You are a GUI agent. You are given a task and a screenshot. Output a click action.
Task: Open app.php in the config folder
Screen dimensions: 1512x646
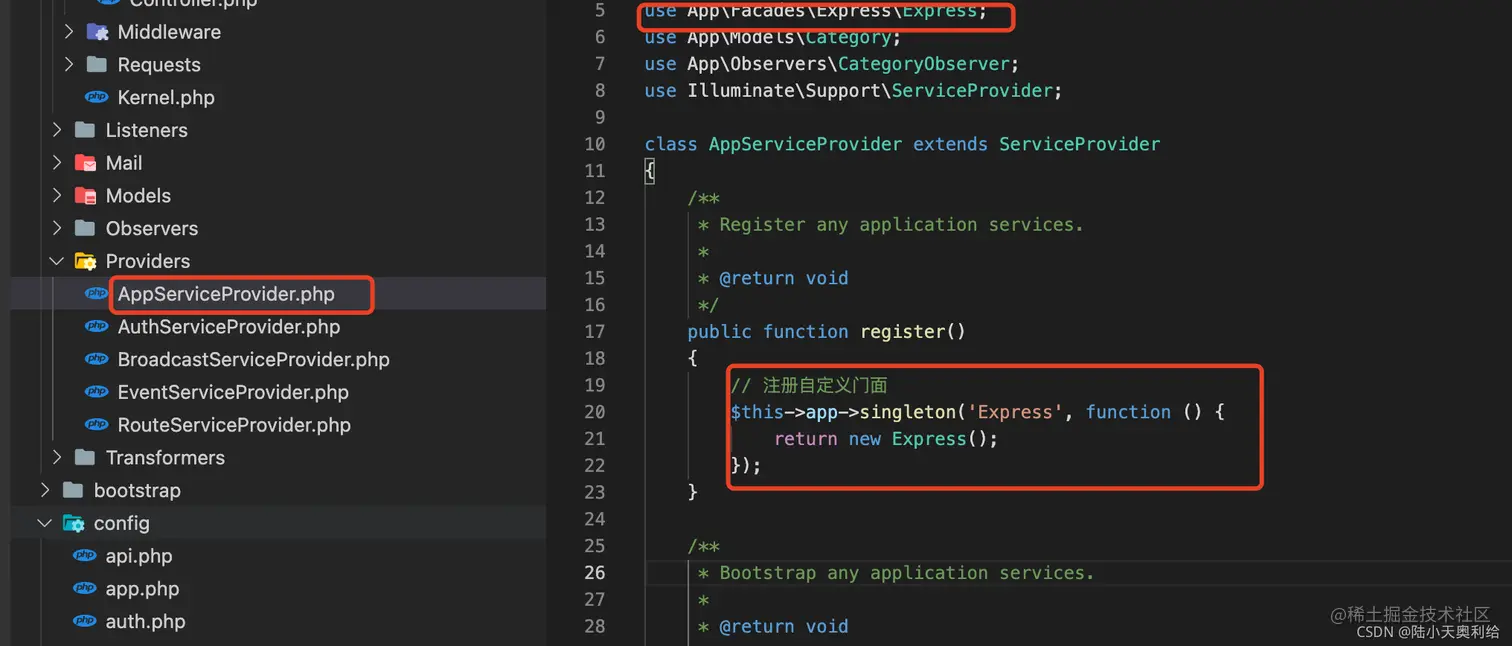tap(142, 589)
